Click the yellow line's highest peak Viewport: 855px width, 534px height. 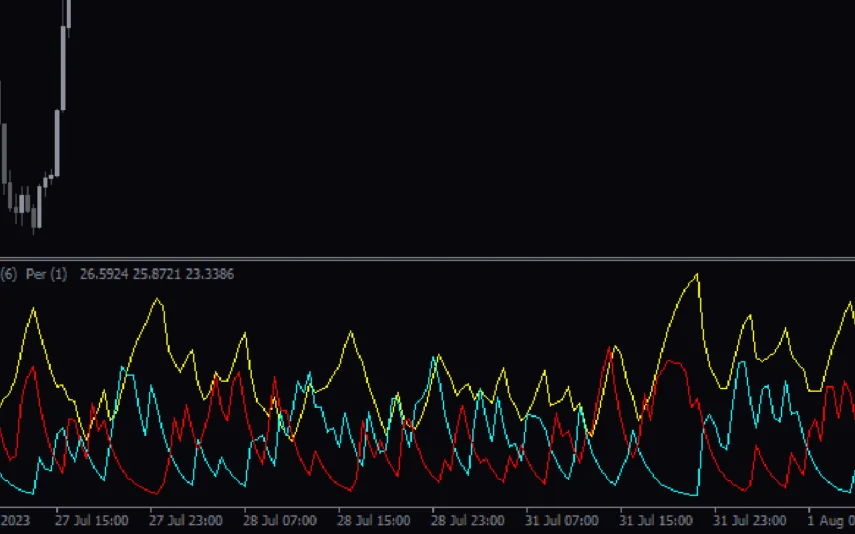click(696, 273)
